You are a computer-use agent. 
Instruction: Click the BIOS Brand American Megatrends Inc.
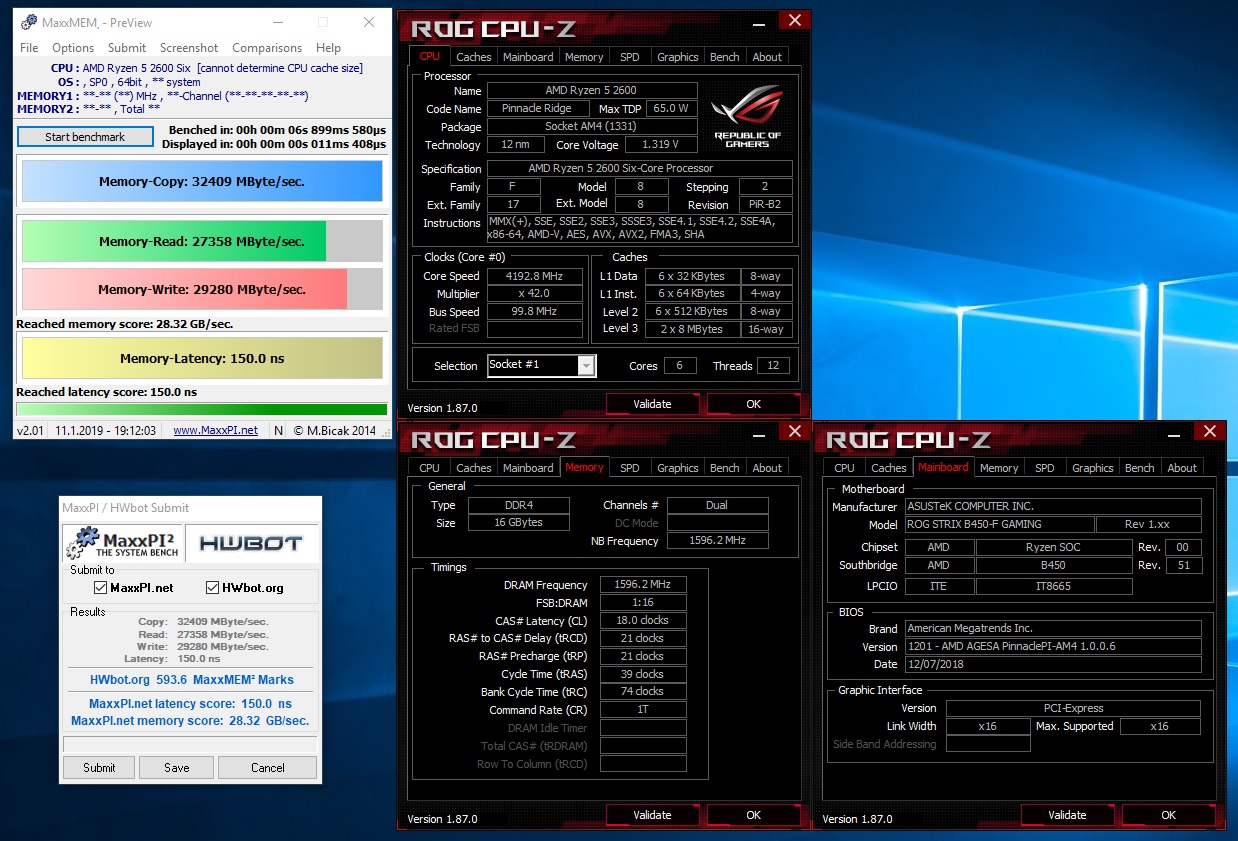[x=1053, y=628]
